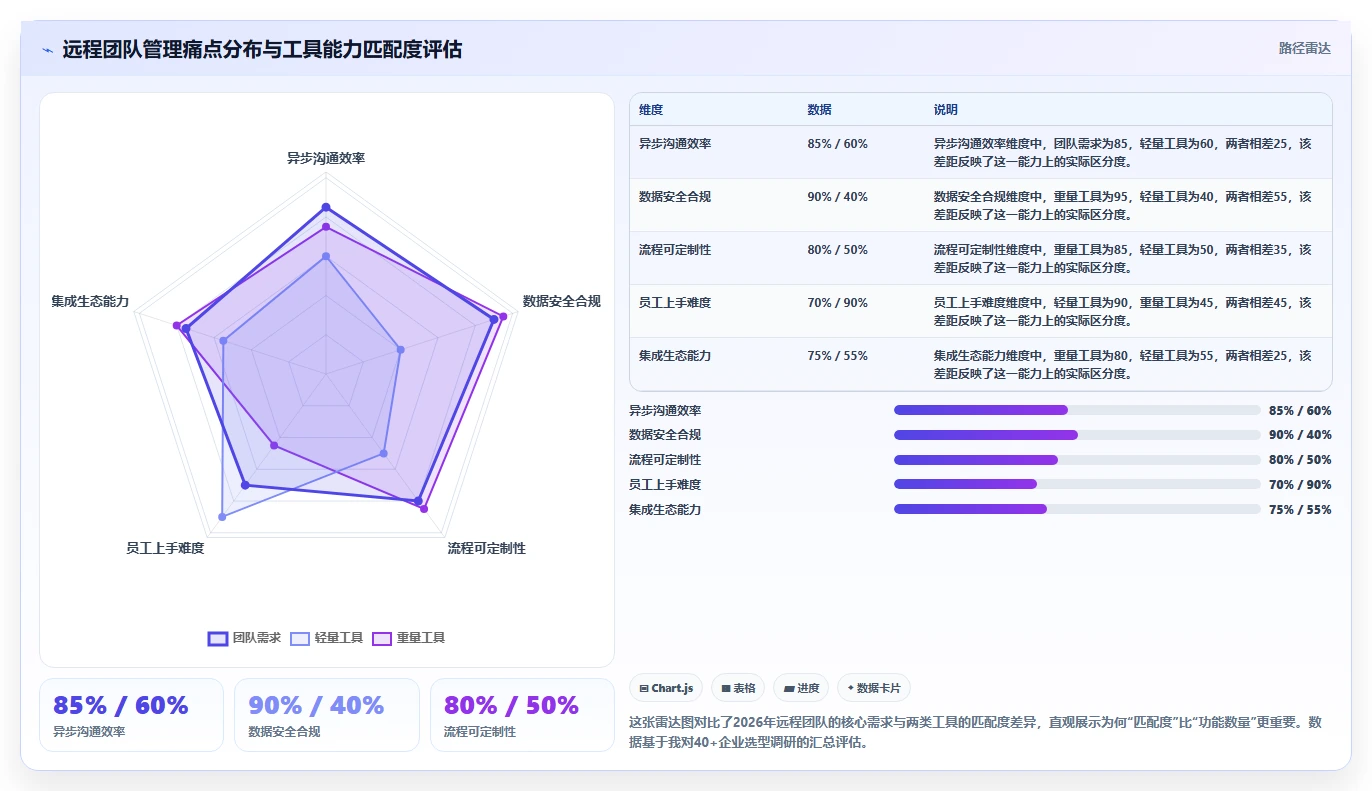
Task: Click radar axis label 员工上手难度
Action: [x=165, y=548]
